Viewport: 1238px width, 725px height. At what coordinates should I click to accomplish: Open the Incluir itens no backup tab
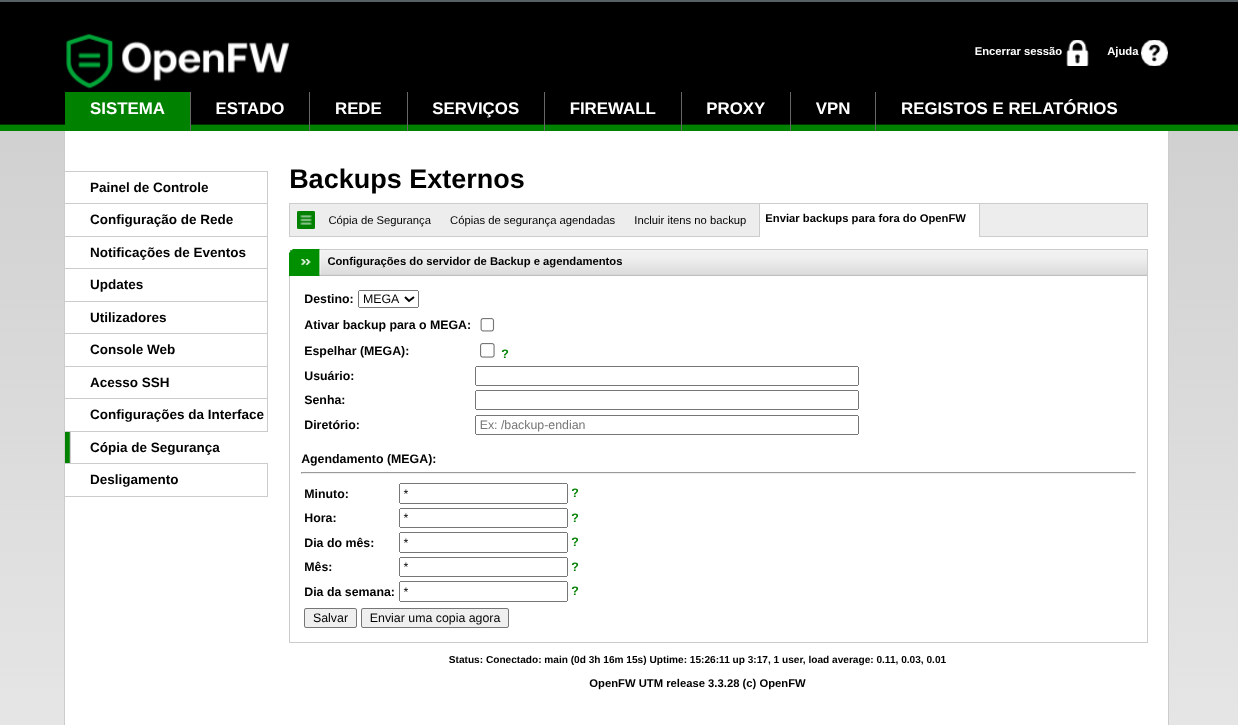tap(690, 220)
